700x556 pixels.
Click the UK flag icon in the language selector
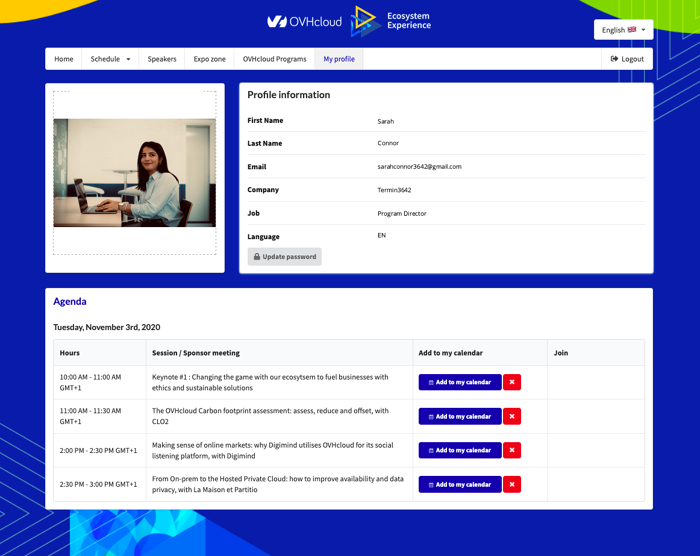tap(632, 29)
